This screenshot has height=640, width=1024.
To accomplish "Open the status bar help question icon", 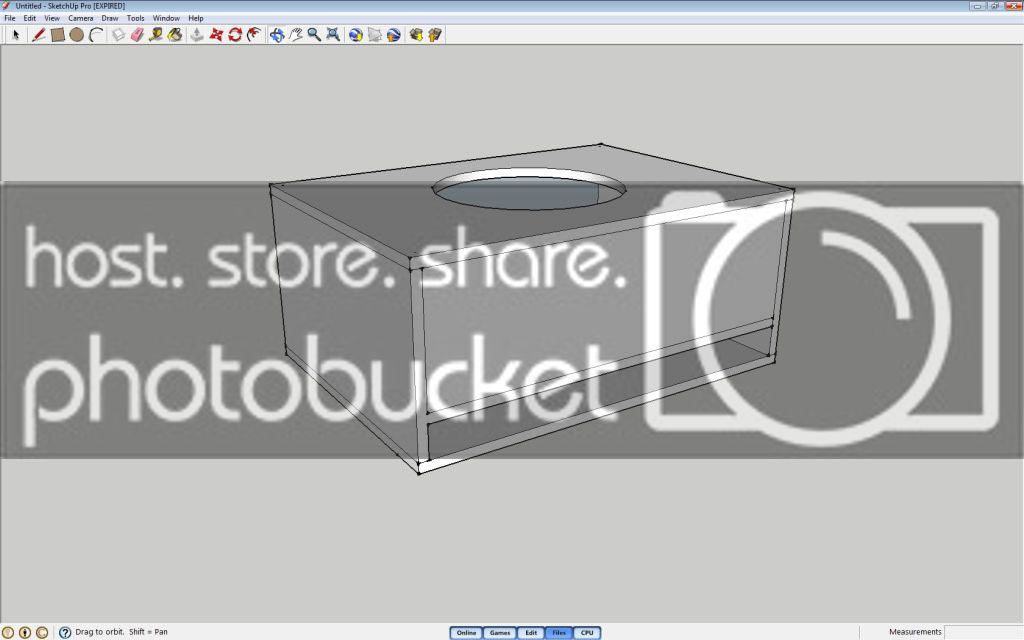I will (x=65, y=632).
